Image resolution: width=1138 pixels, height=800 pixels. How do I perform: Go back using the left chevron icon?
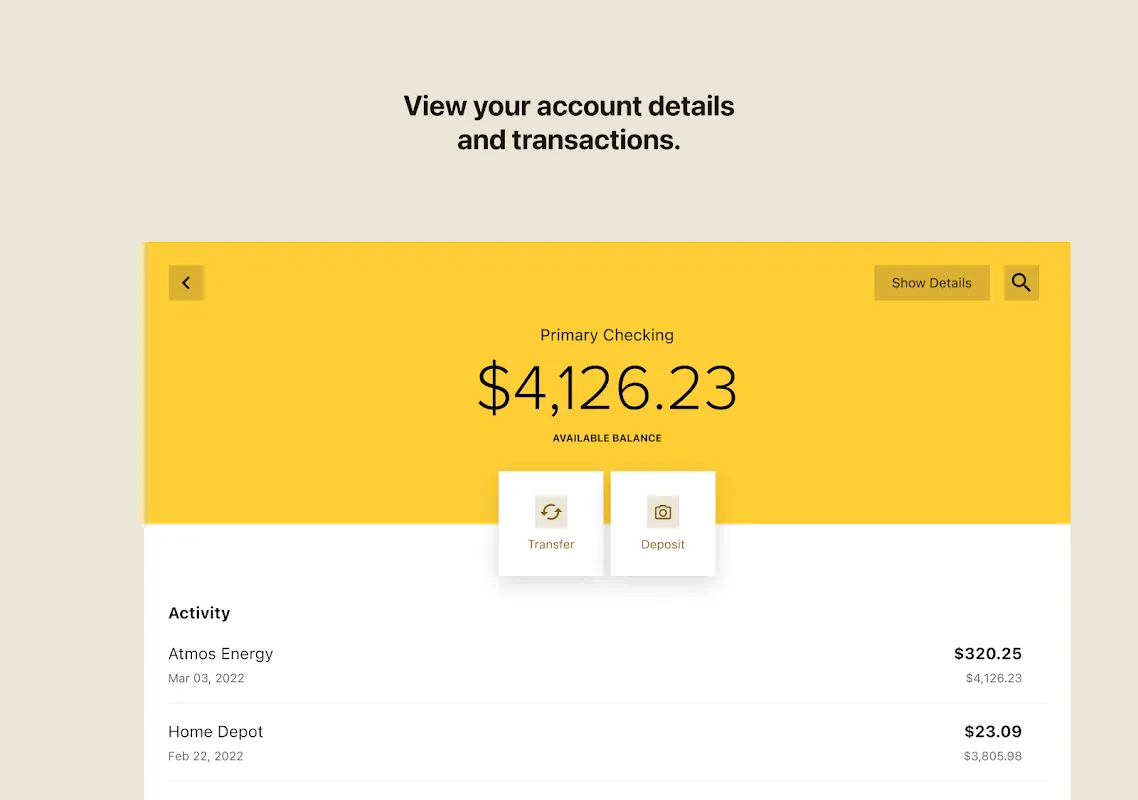tap(186, 283)
